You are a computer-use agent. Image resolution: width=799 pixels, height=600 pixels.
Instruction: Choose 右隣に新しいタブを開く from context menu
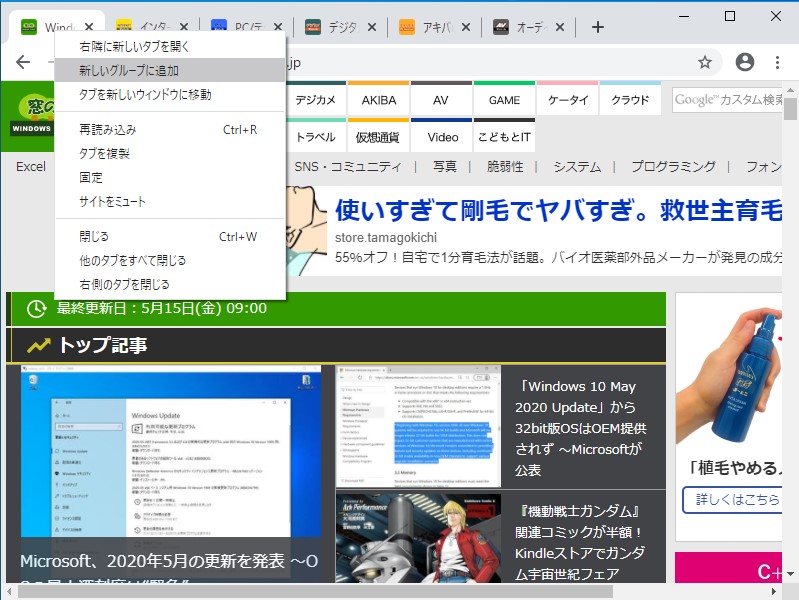tap(170, 46)
